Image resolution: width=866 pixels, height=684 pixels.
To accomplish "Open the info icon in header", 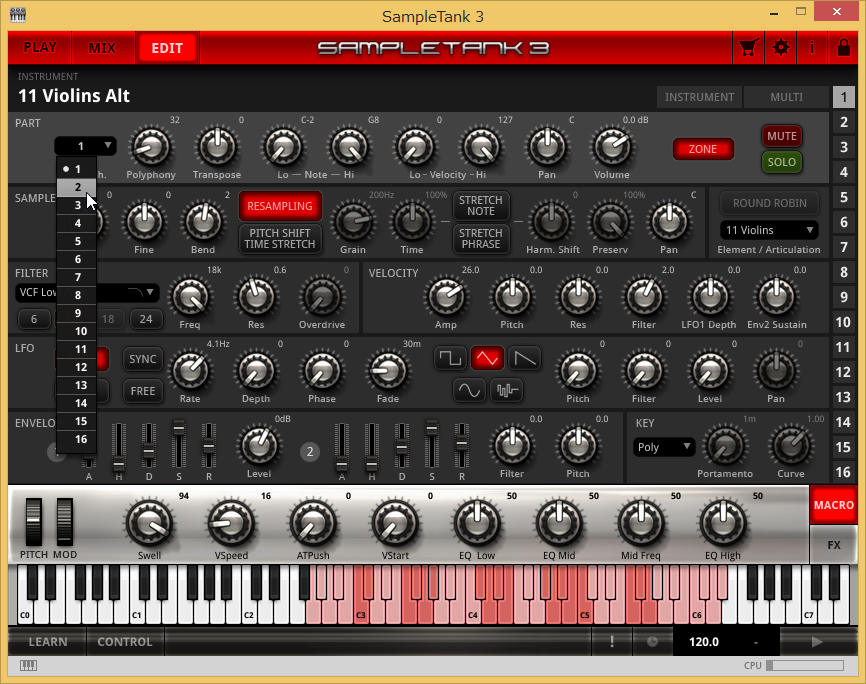I will (x=812, y=48).
